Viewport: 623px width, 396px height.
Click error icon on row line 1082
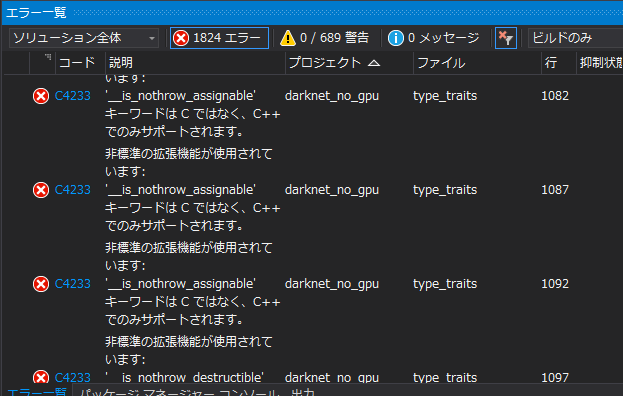(x=41, y=96)
